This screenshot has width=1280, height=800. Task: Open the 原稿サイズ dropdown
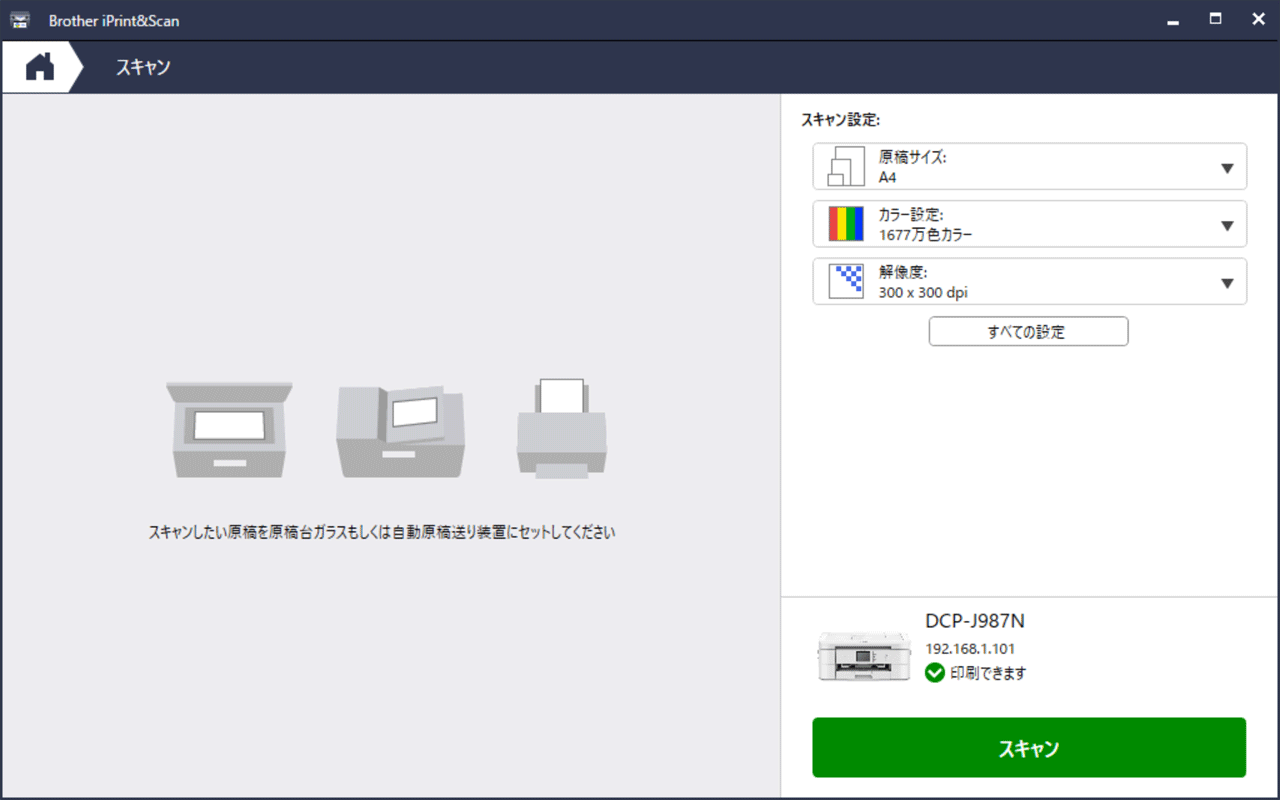(x=1228, y=166)
